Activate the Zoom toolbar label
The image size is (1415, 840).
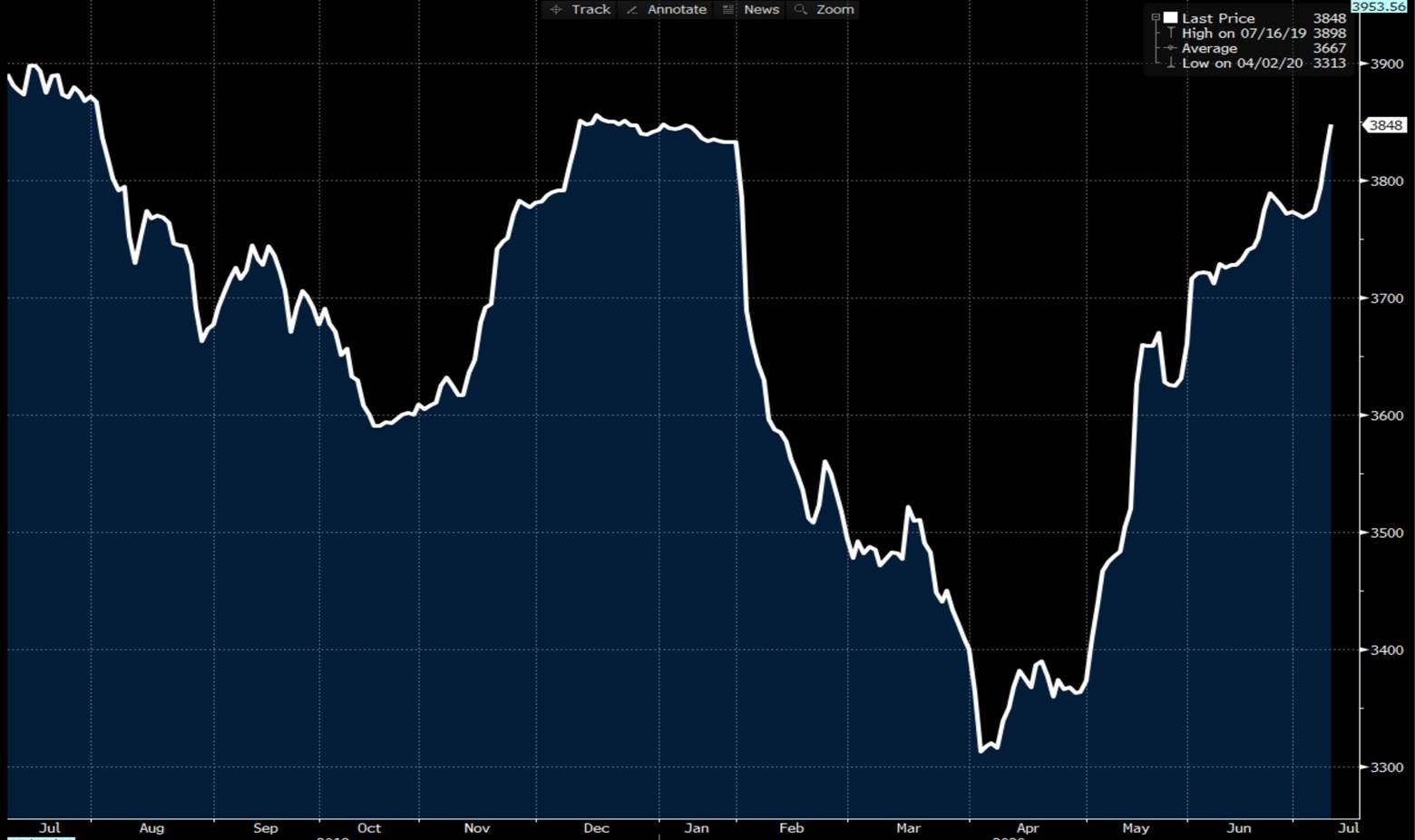tap(834, 9)
